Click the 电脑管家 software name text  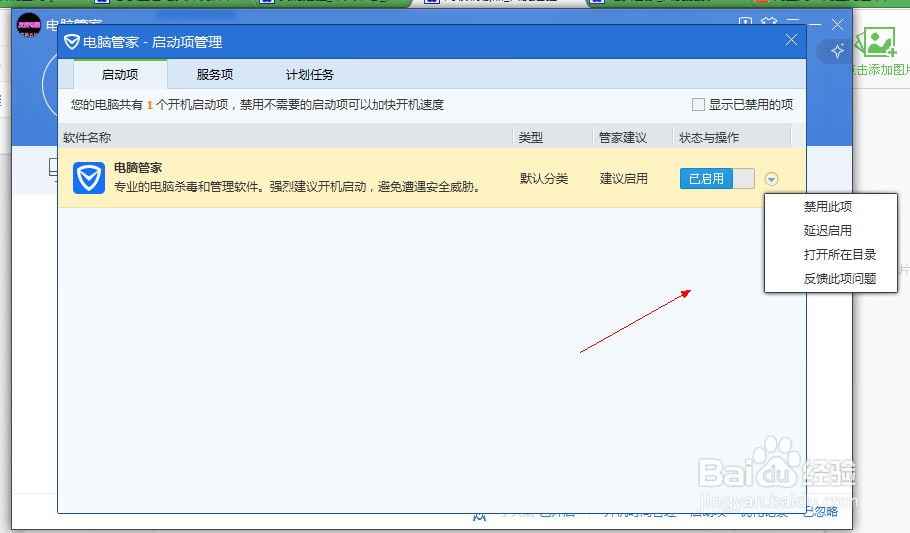(x=138, y=167)
